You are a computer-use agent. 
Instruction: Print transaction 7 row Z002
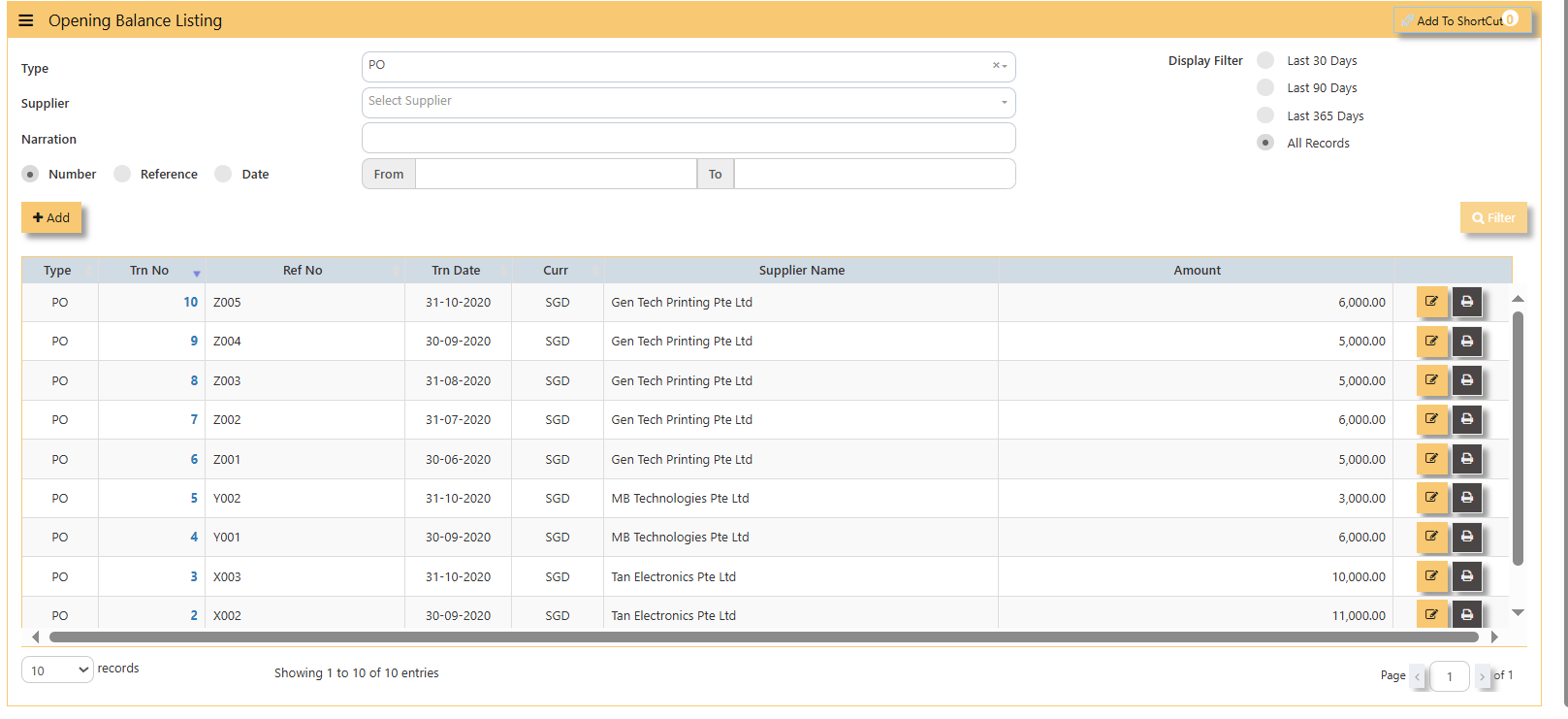[x=1466, y=419]
